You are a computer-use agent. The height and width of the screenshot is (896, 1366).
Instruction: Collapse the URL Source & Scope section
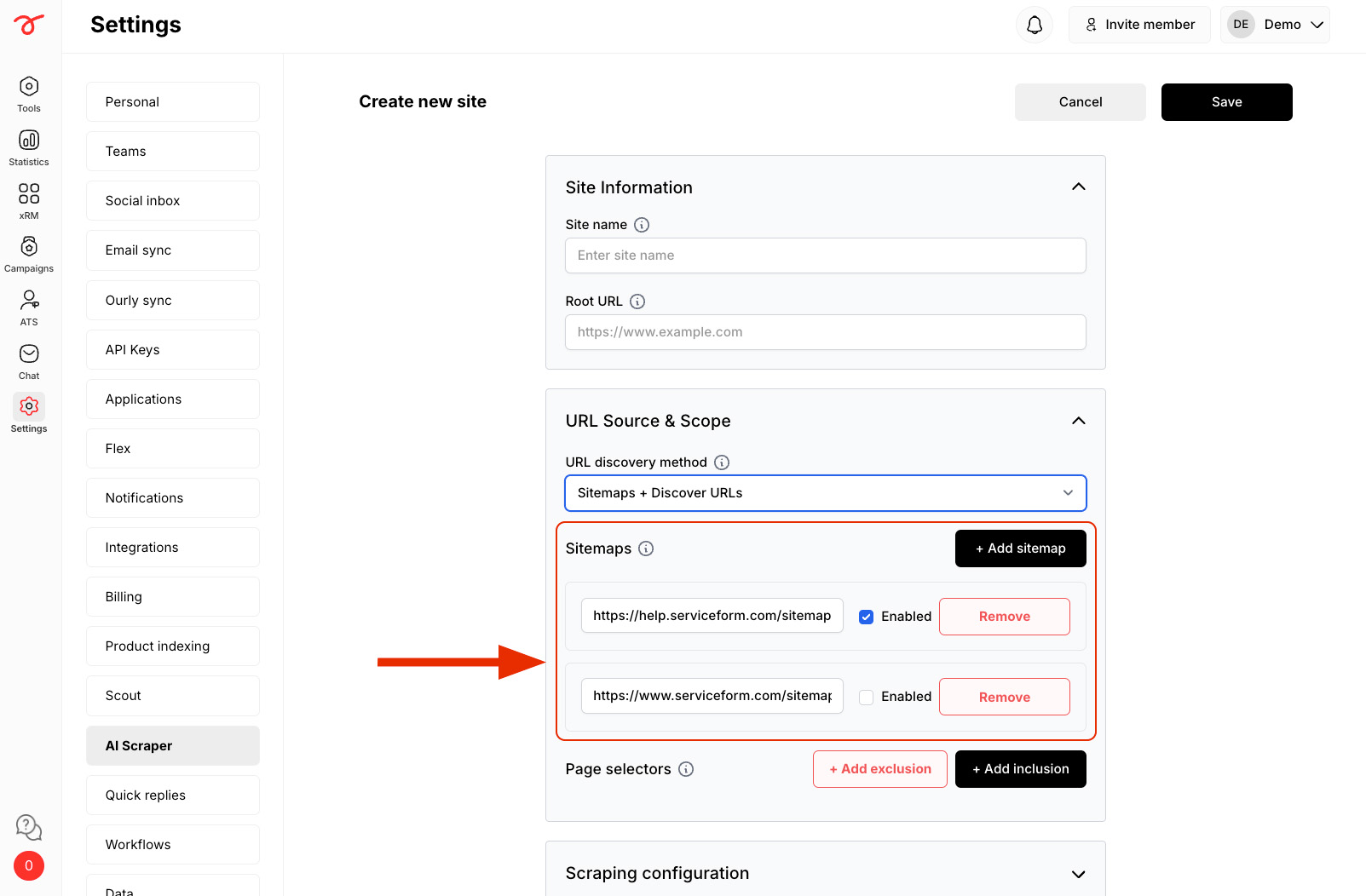click(1079, 421)
